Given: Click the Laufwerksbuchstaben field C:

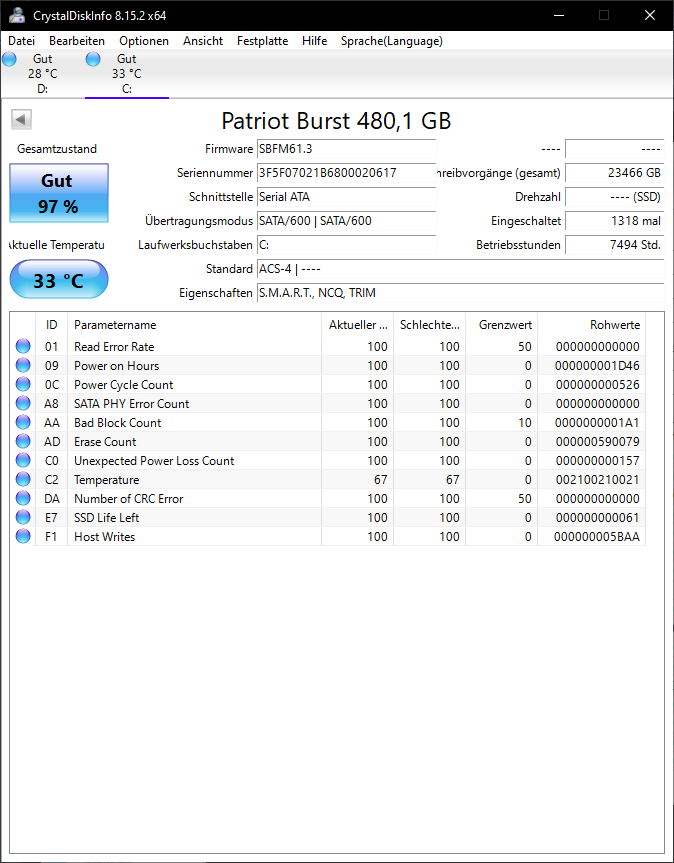Looking at the screenshot, I should point(347,245).
